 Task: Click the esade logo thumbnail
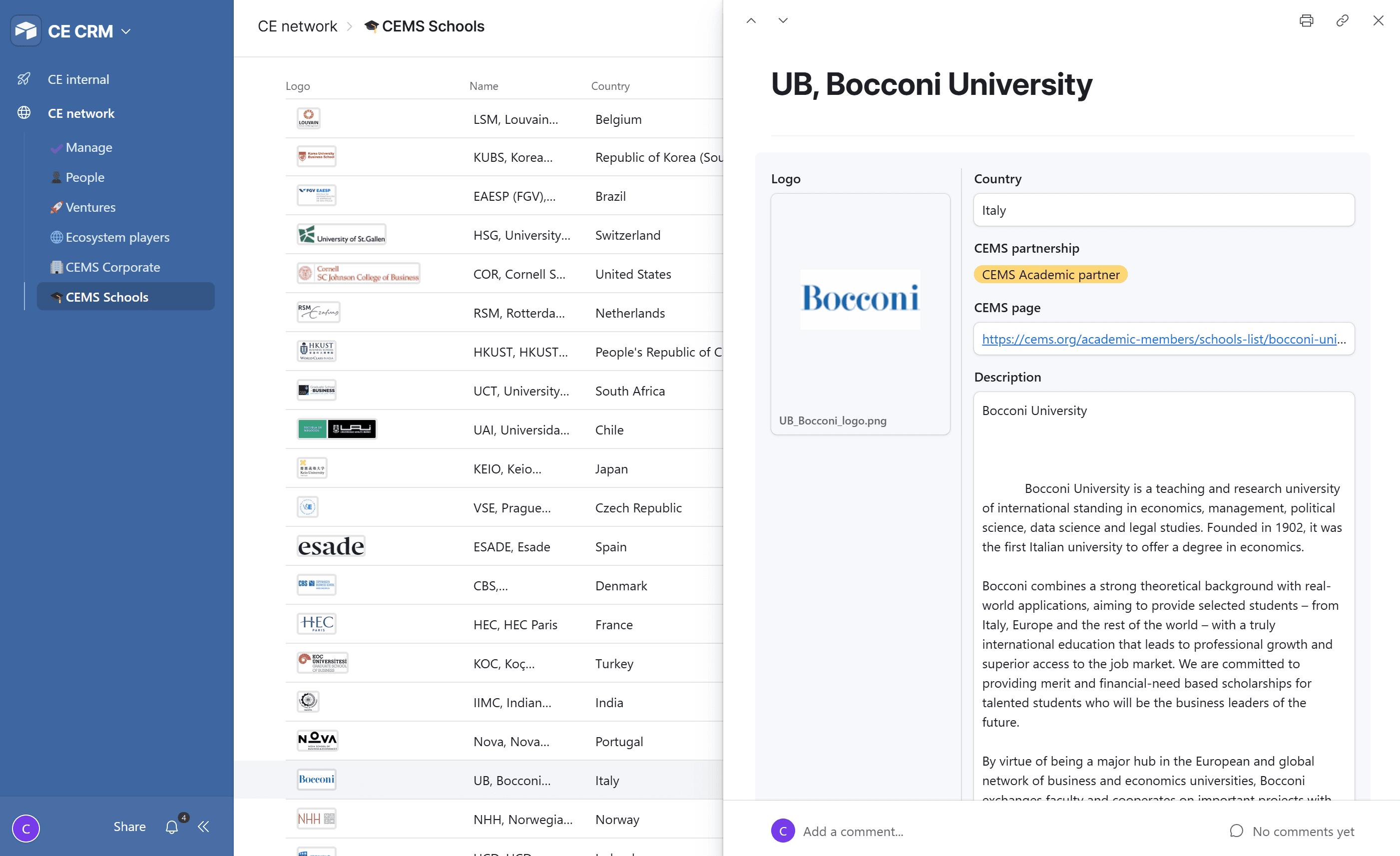tap(331, 546)
